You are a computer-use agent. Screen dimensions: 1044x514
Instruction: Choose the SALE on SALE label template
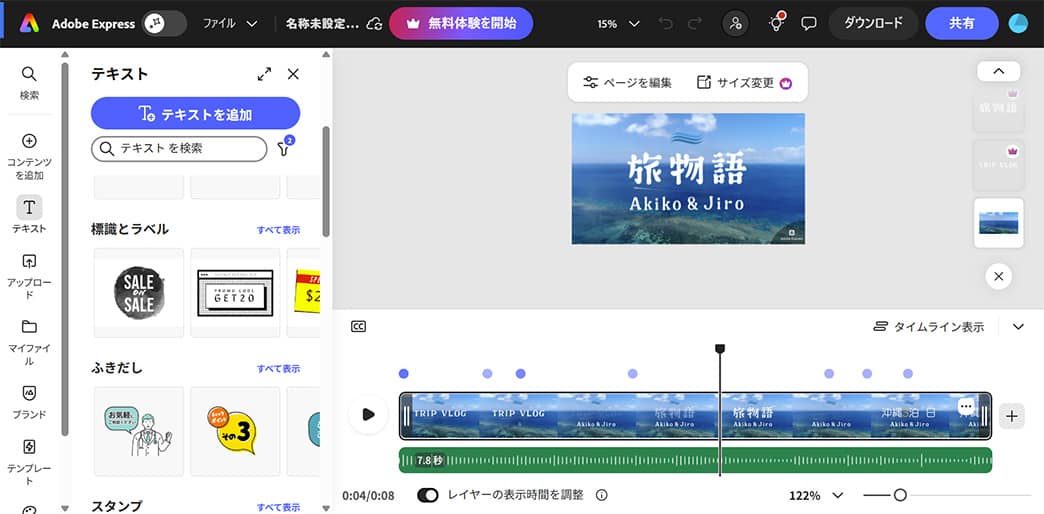point(138,293)
